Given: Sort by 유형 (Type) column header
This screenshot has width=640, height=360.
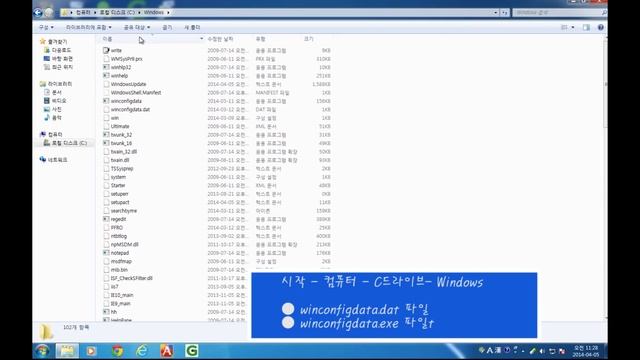Looking at the screenshot, I should 260,39.
